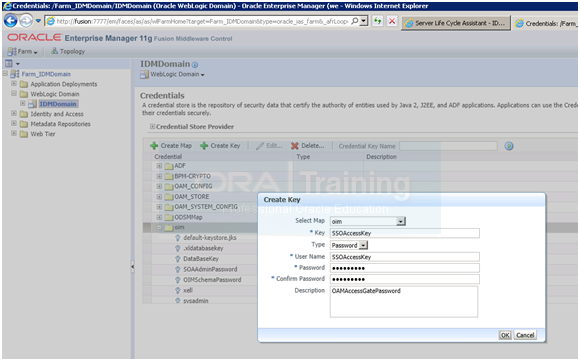Click the browser address bar URL

[x=202, y=21]
